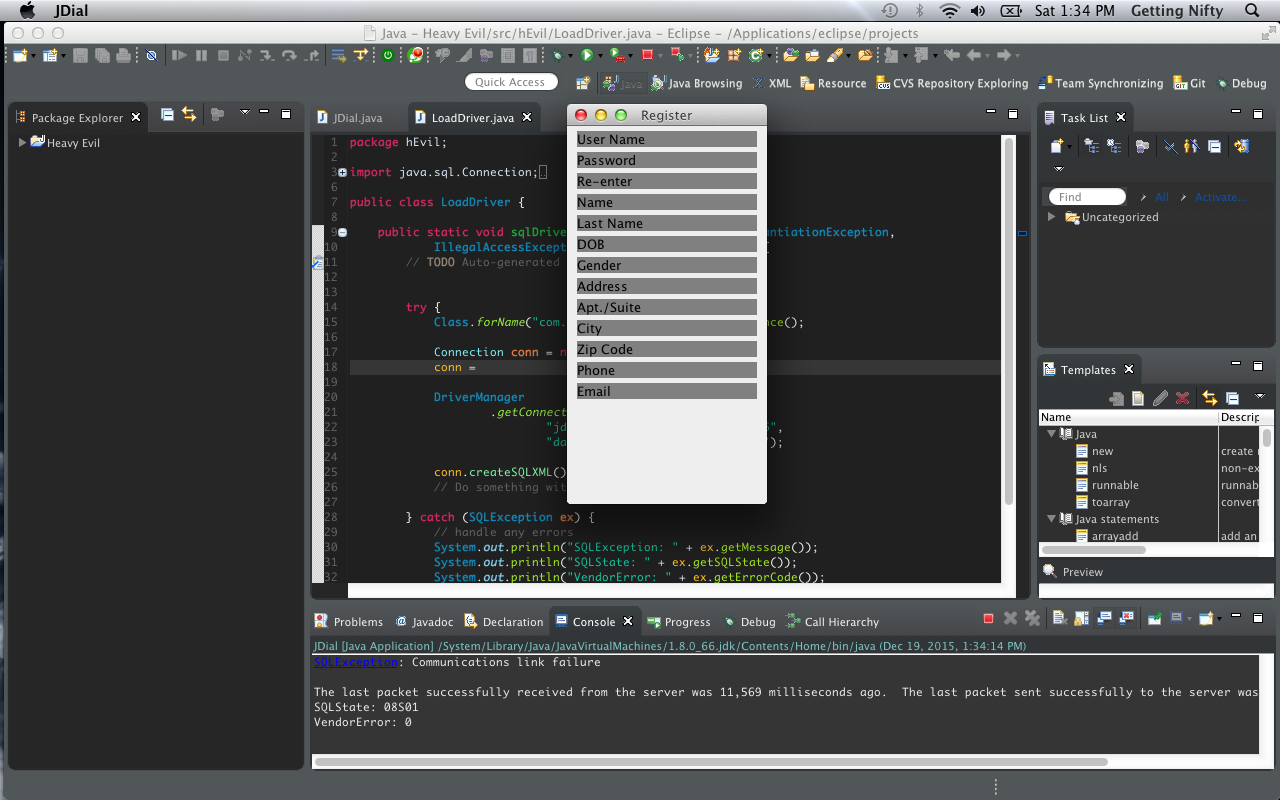Click the New Java Class icon

pos(755,55)
